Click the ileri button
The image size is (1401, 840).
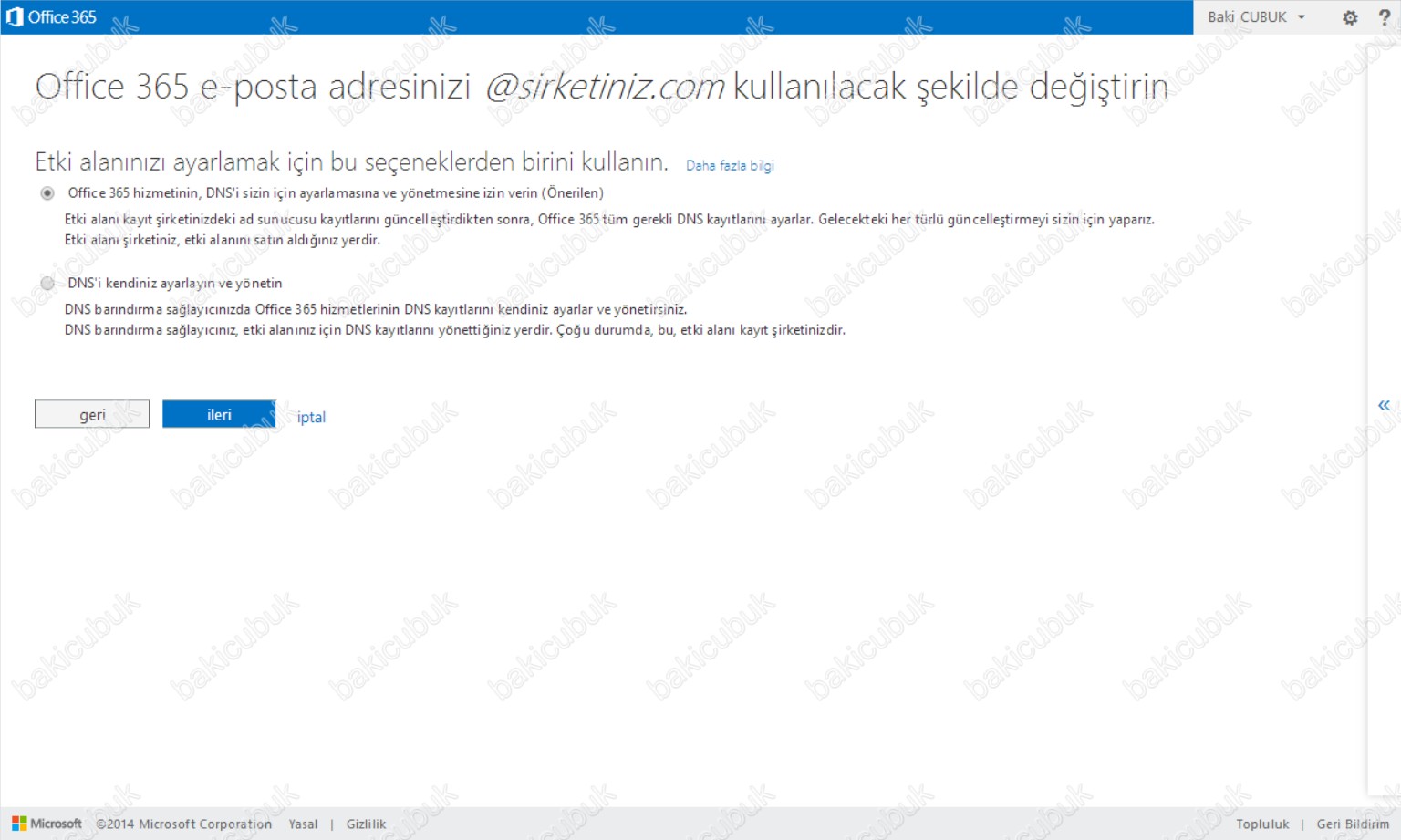(219, 414)
